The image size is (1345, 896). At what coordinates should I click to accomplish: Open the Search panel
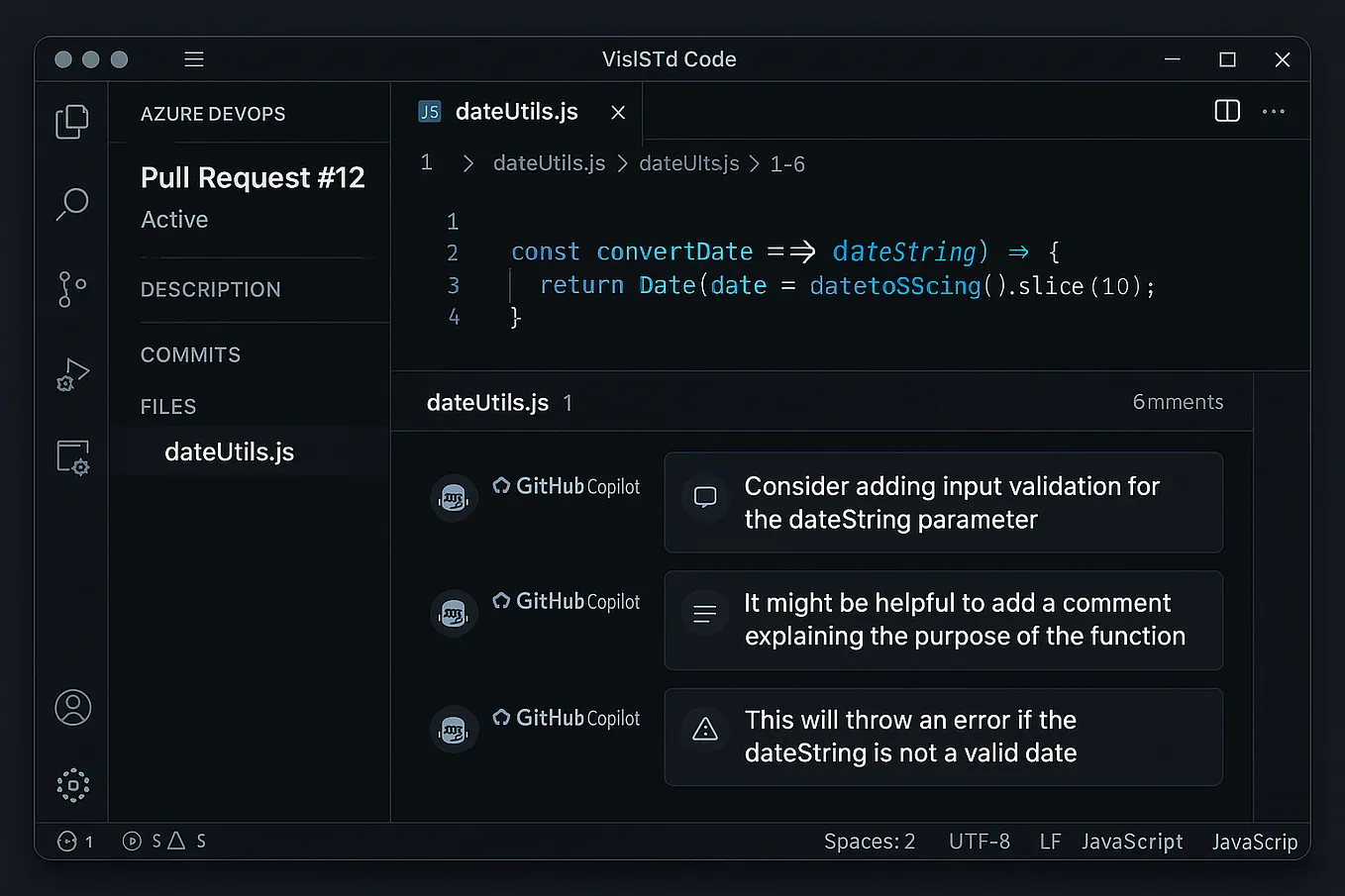click(x=72, y=203)
